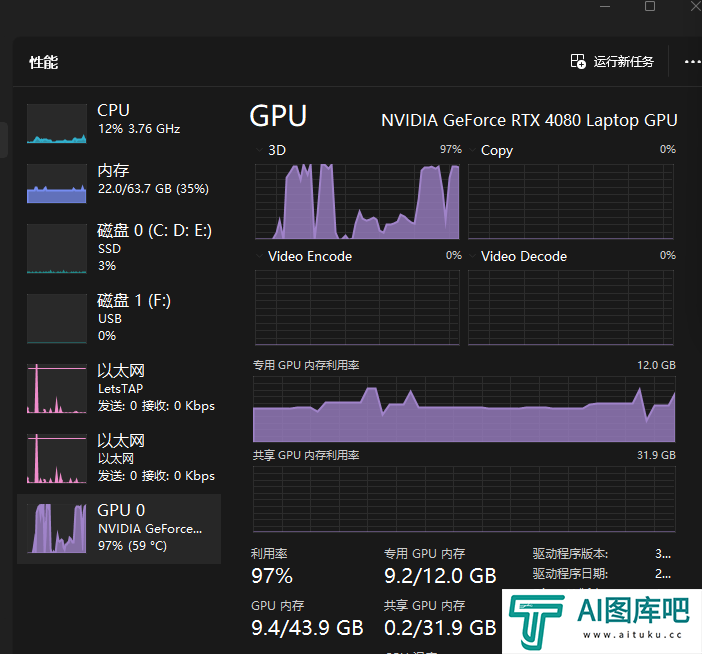Image resolution: width=702 pixels, height=654 pixels.
Task: Select the memory 内存 usage thumbnail graph
Action: (x=57, y=184)
